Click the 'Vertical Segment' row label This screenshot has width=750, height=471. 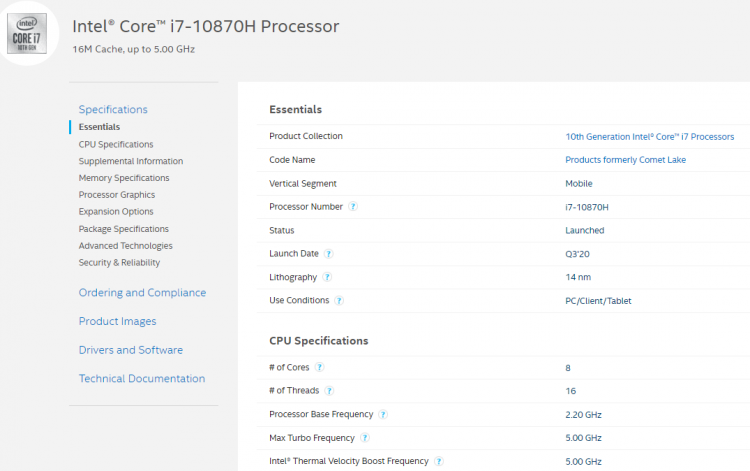(x=303, y=184)
